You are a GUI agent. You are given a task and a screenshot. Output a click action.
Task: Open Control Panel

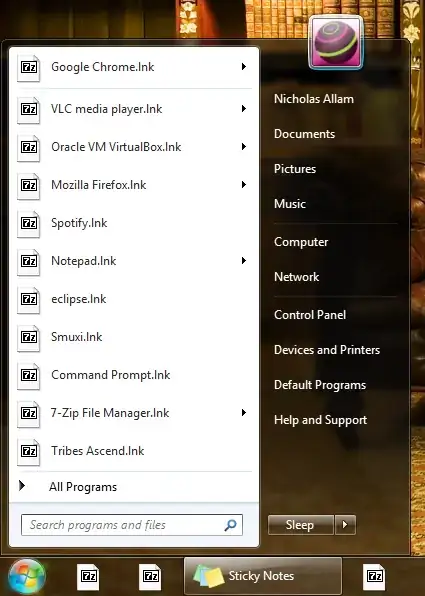tap(310, 315)
